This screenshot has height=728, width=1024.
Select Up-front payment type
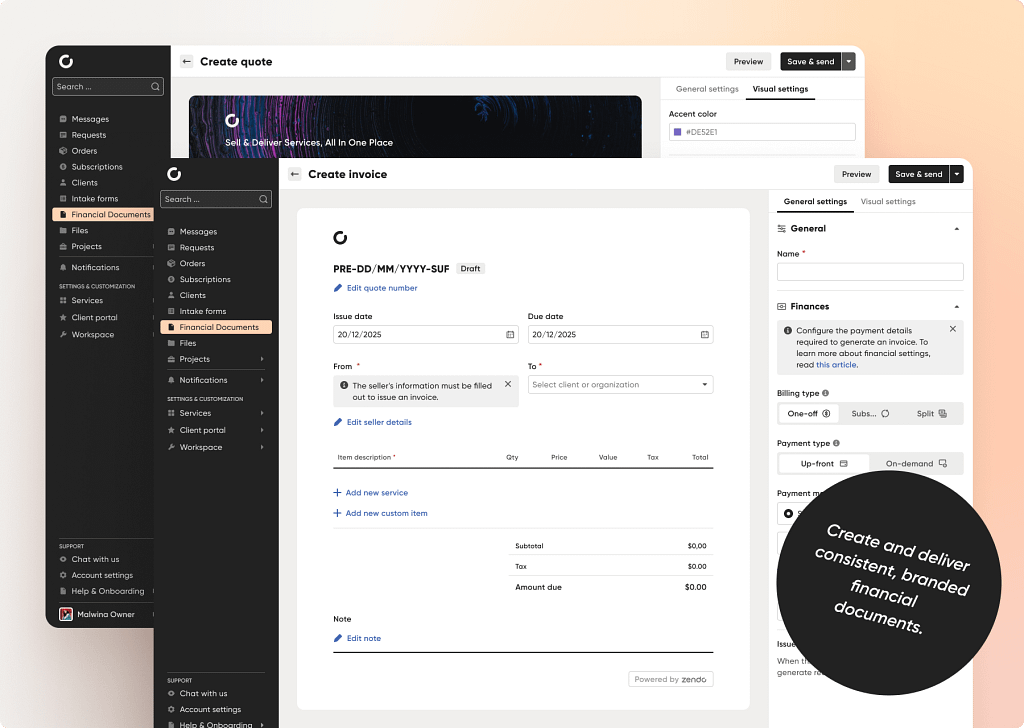824,464
